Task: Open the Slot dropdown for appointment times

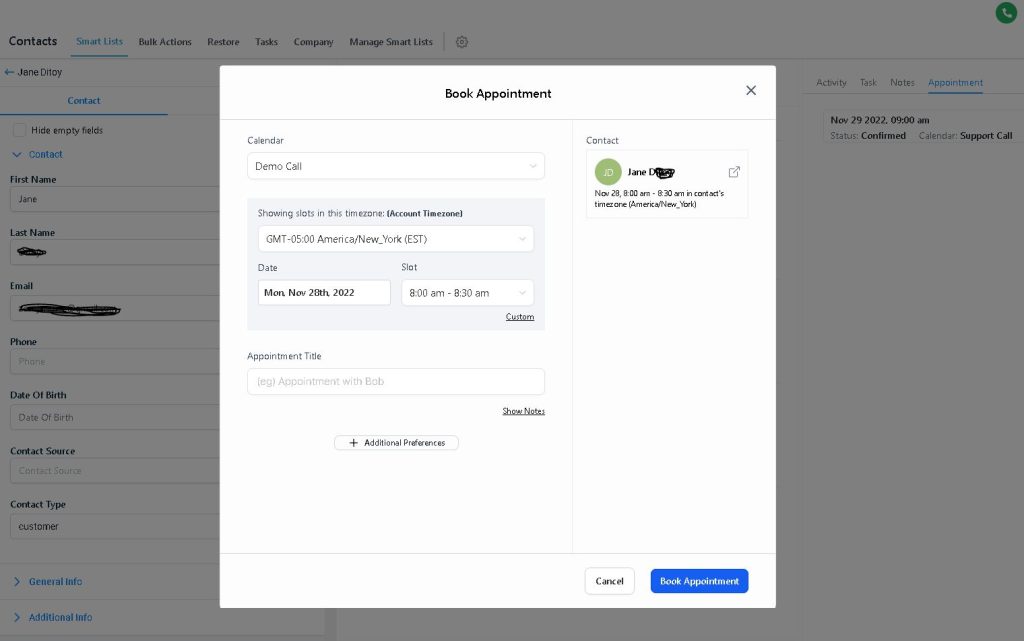Action: coord(468,293)
